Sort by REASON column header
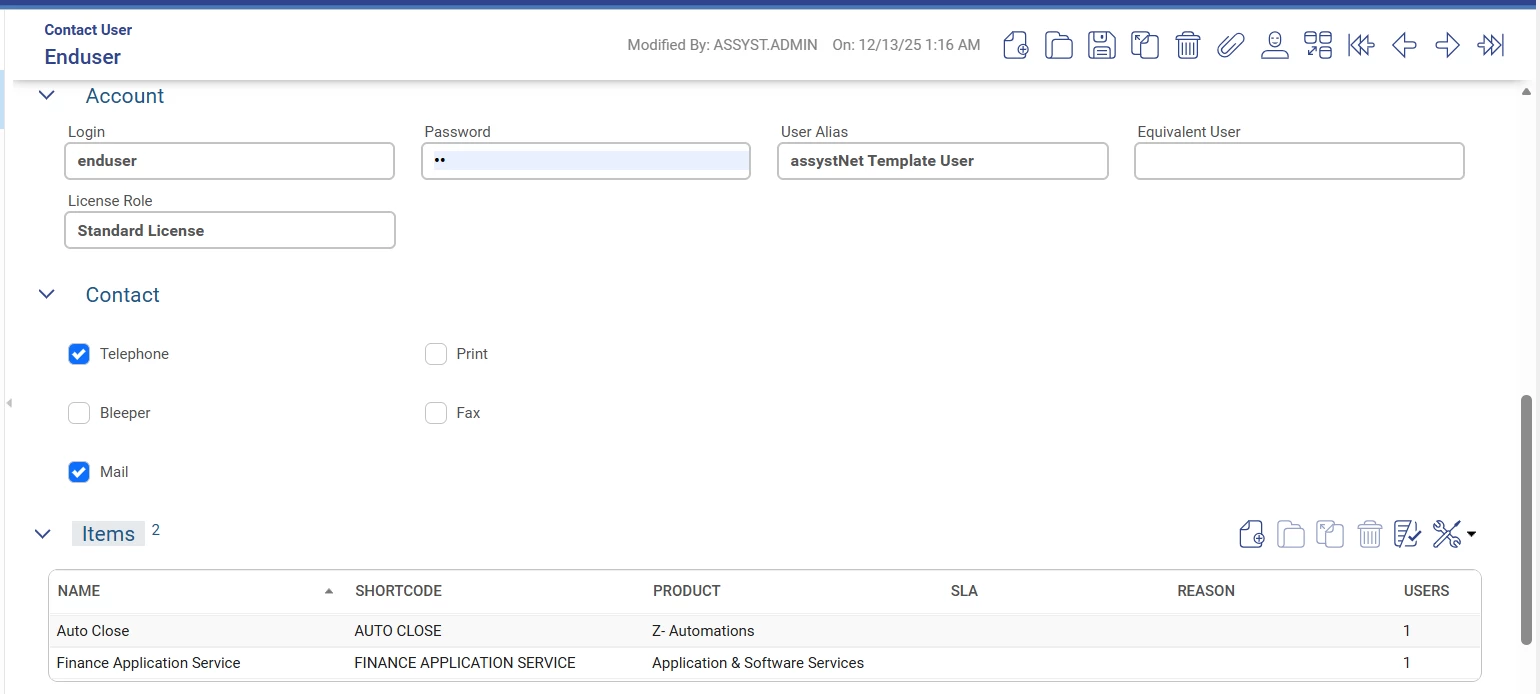Viewport: 1540px width, 694px height. (1206, 591)
